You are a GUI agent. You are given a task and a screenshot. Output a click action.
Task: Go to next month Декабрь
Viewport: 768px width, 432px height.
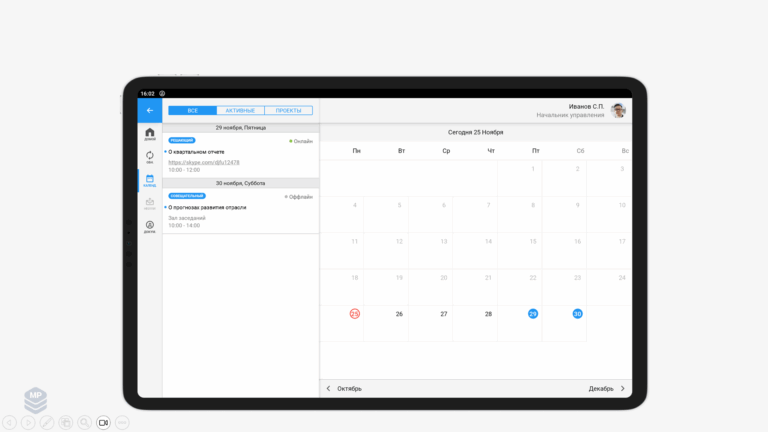point(607,388)
